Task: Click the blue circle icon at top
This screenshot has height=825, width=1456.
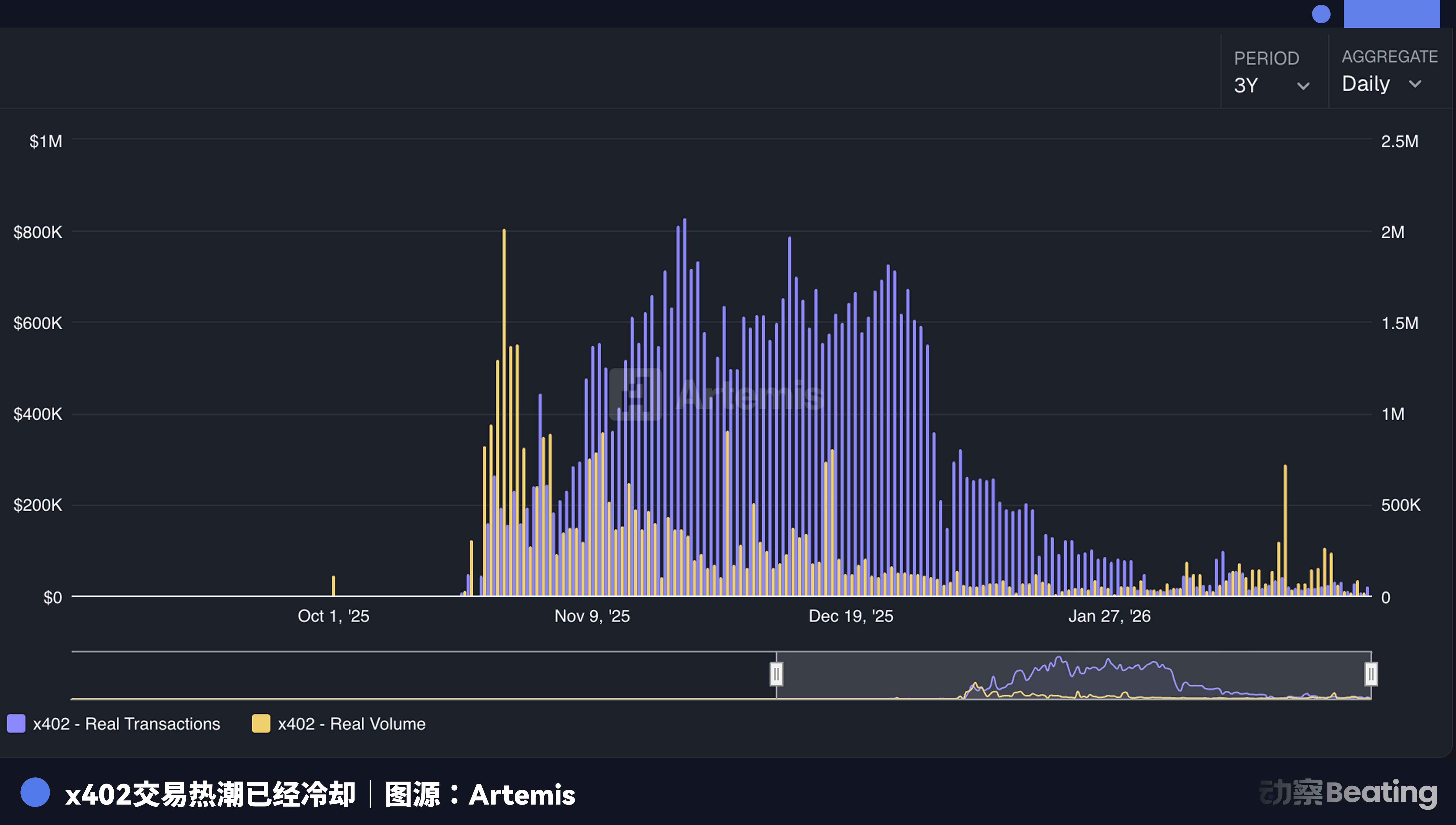Action: [x=1320, y=14]
